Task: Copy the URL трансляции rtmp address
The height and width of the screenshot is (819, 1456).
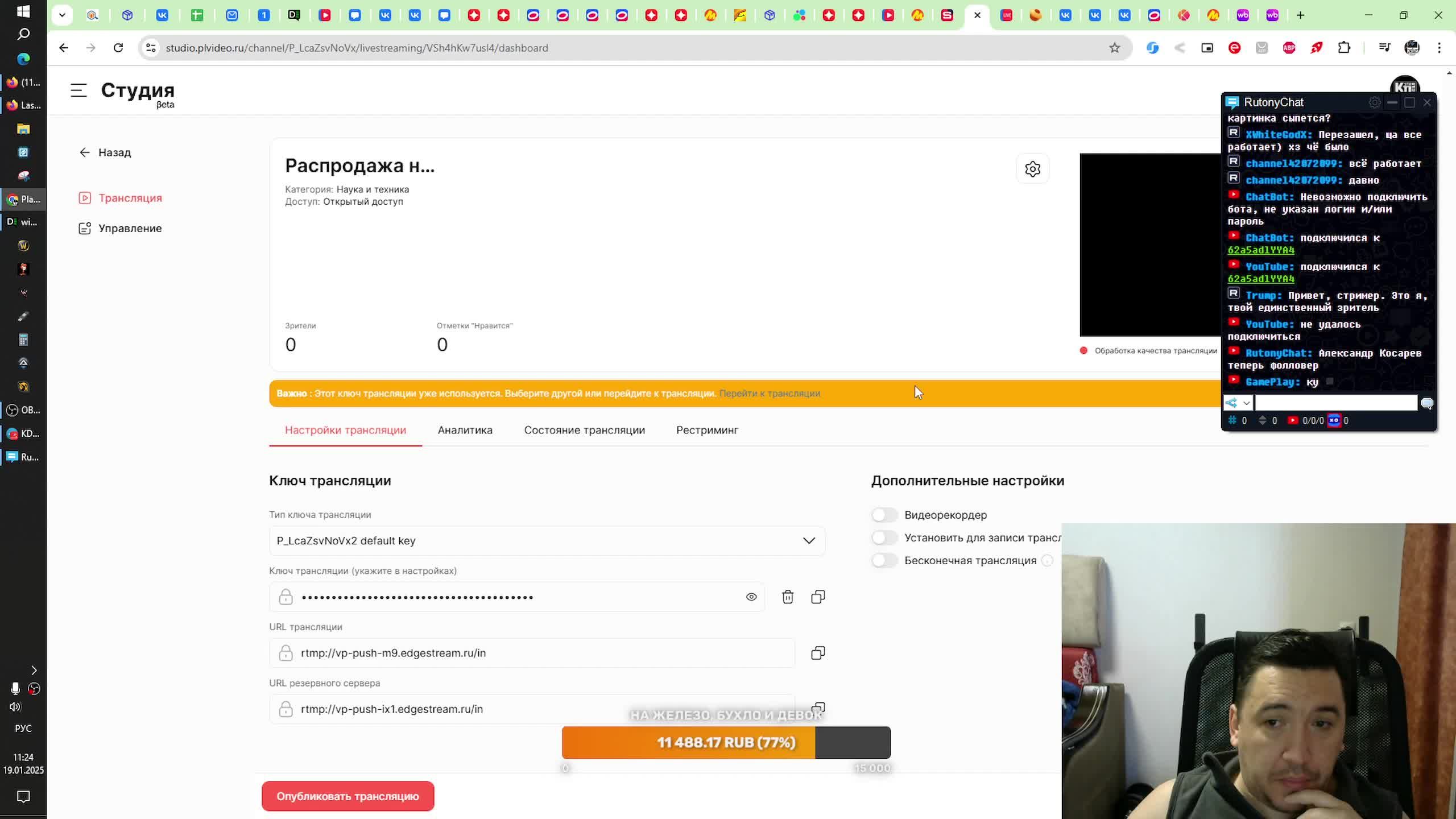Action: tap(818, 653)
